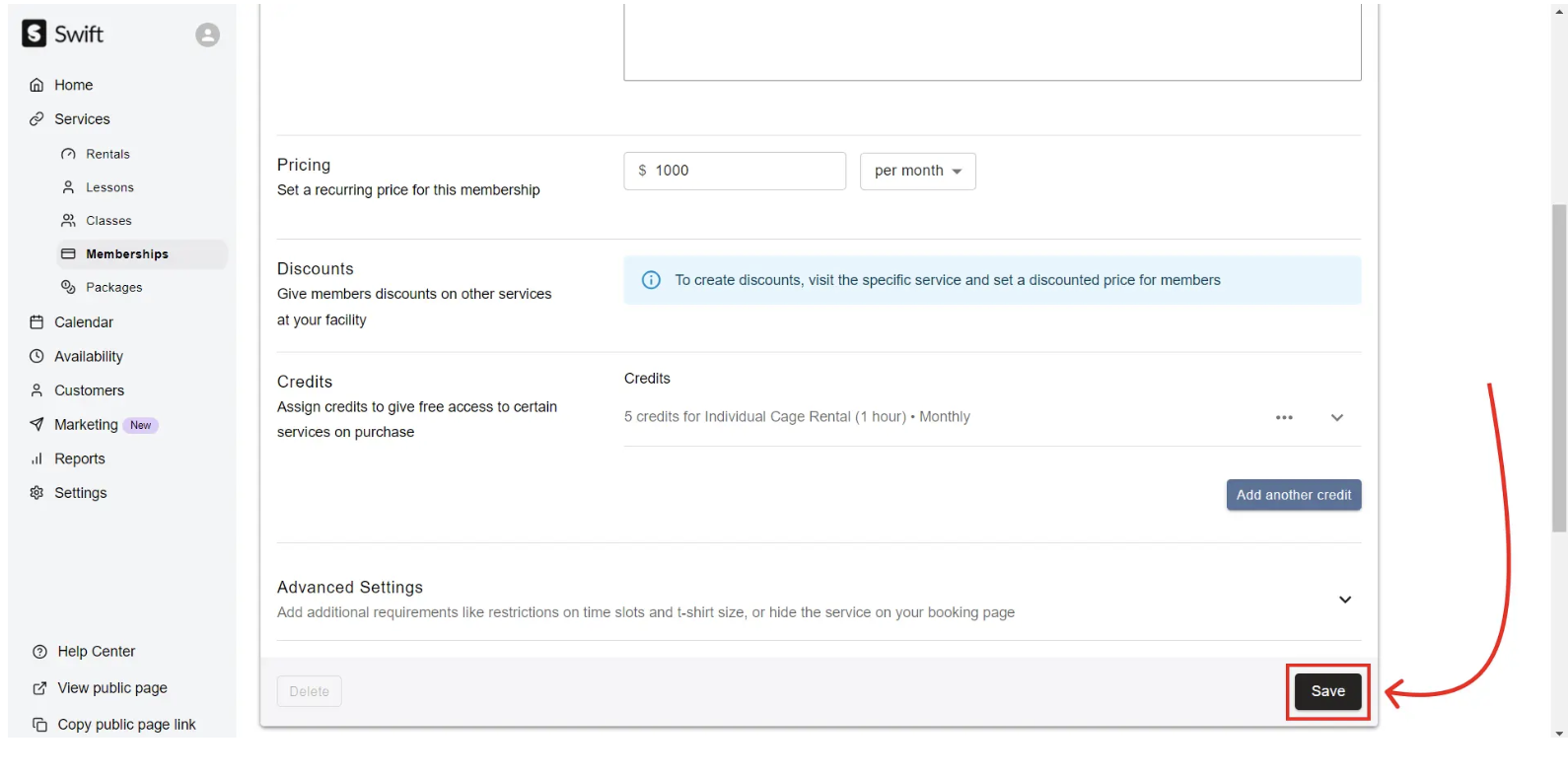Click the Home house icon

pos(36,85)
